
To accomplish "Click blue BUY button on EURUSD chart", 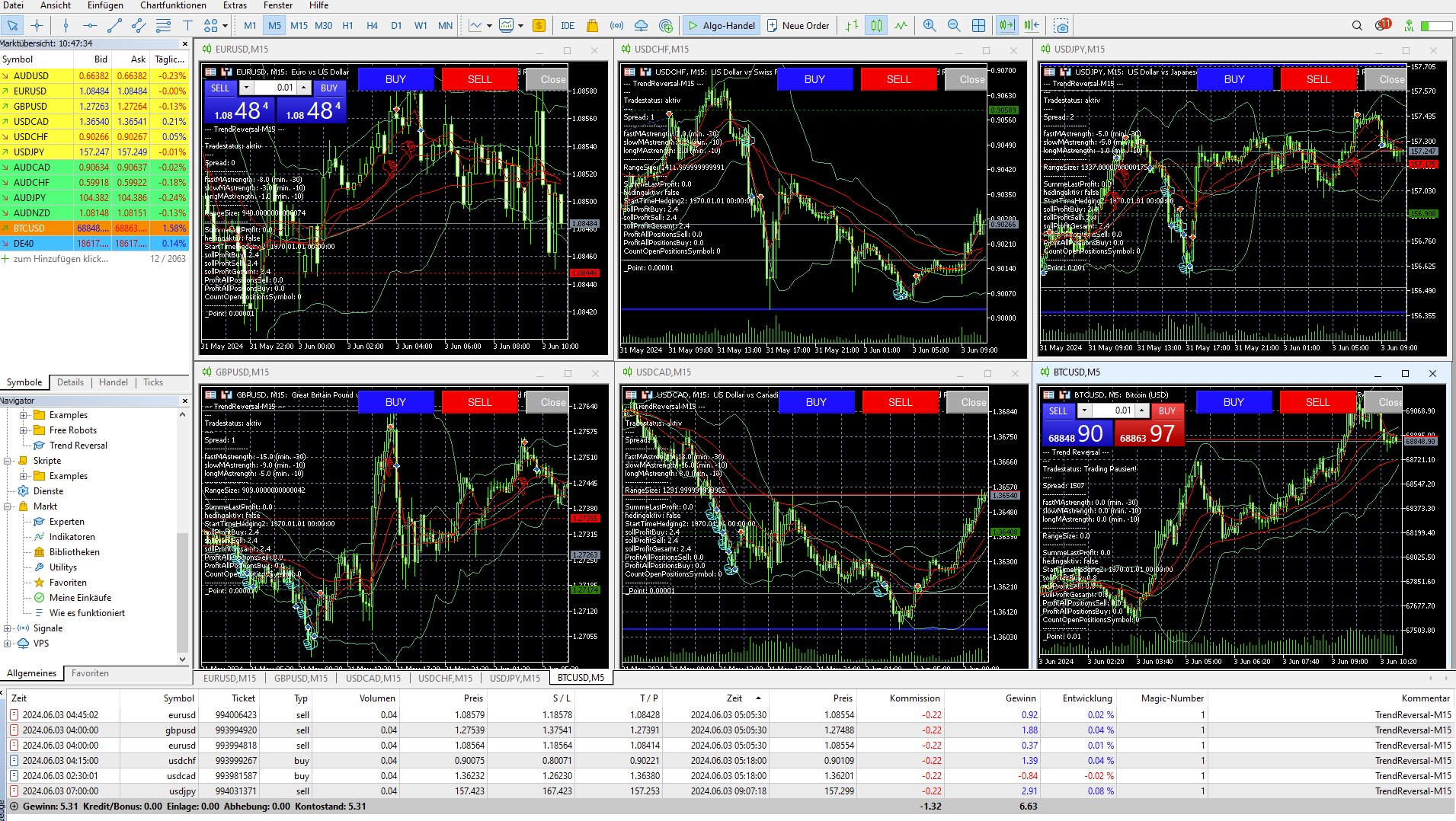I will pyautogui.click(x=395, y=79).
